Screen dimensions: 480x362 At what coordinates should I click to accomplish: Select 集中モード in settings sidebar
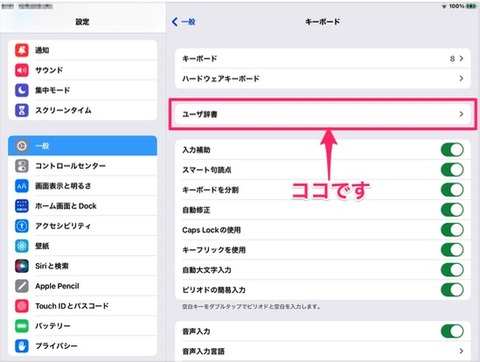click(x=82, y=90)
